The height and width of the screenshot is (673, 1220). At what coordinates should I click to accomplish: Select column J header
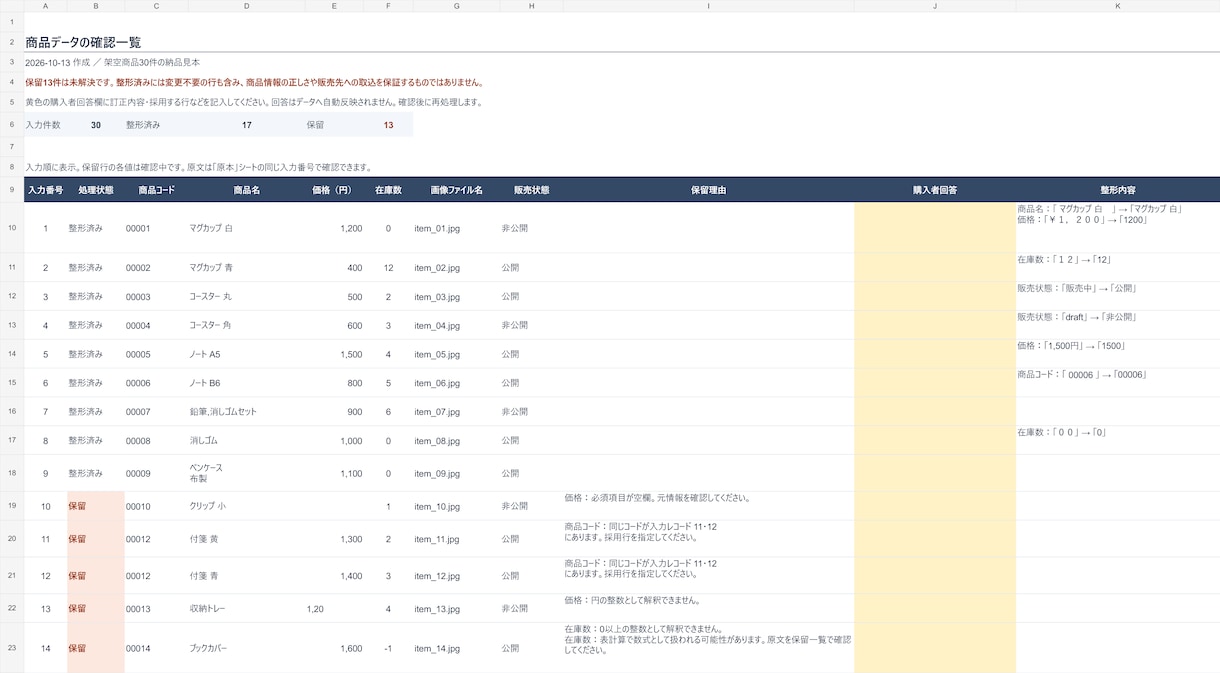point(934,6)
